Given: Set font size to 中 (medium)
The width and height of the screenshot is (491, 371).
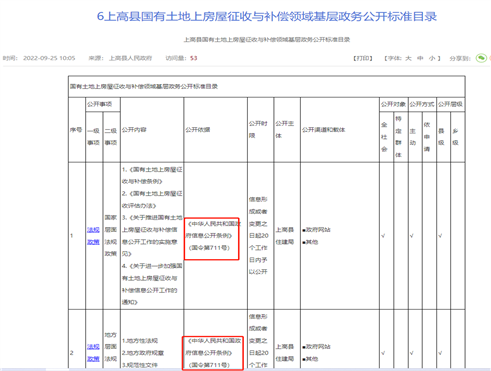Looking at the screenshot, I should (420, 58).
